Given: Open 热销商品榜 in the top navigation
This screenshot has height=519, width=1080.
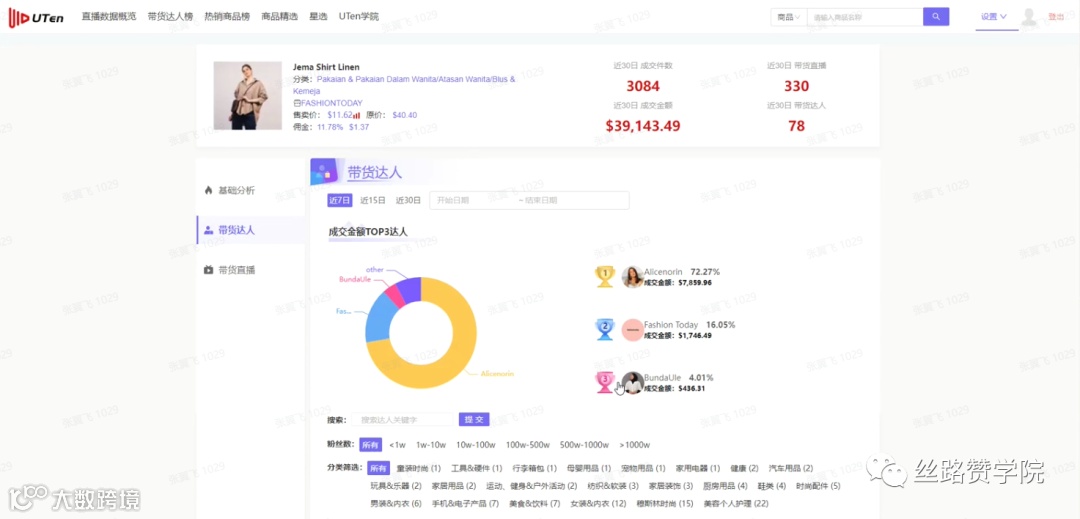Looking at the screenshot, I should (227, 17).
